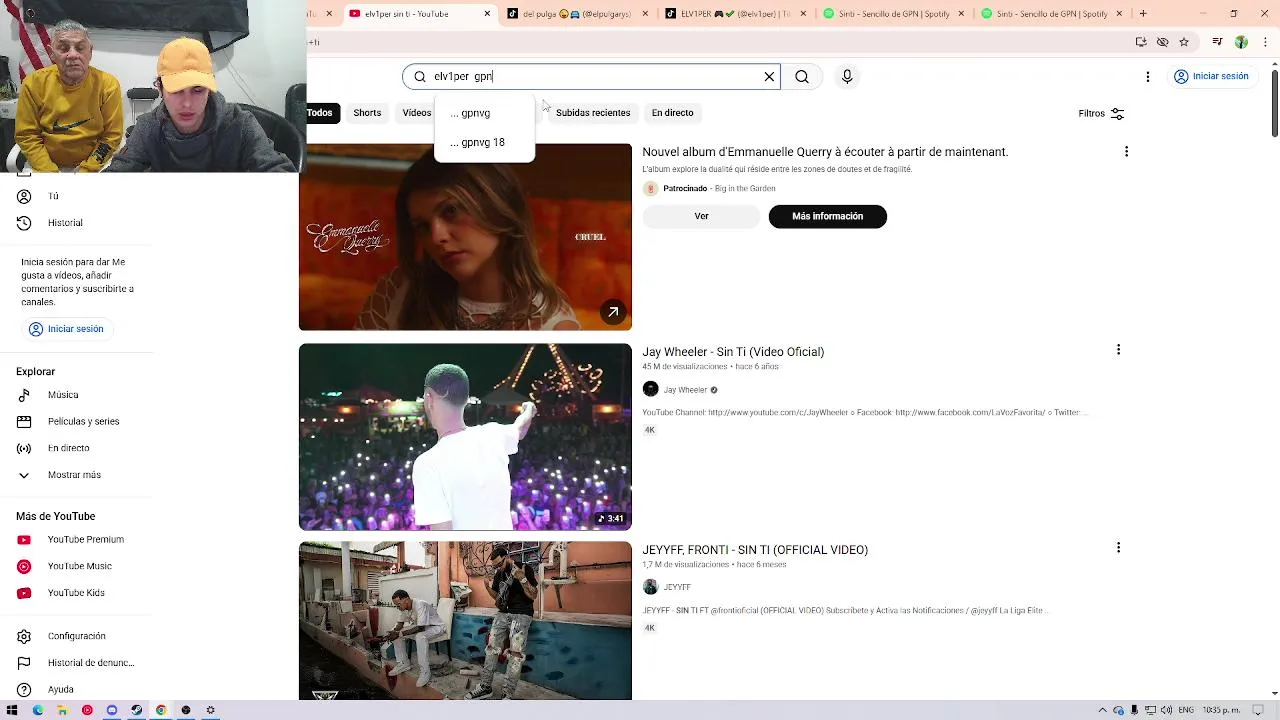Viewport: 1280px width, 720px height.
Task: Open the JEYYFF channel avatar
Action: pyautogui.click(x=650, y=587)
